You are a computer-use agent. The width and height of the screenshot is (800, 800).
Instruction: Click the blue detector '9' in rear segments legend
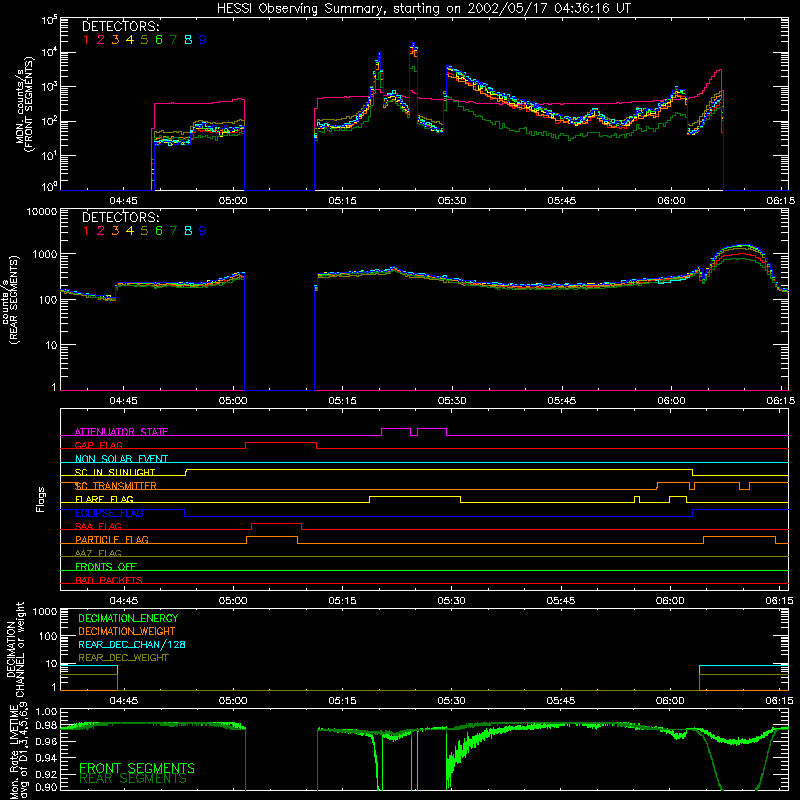203,231
